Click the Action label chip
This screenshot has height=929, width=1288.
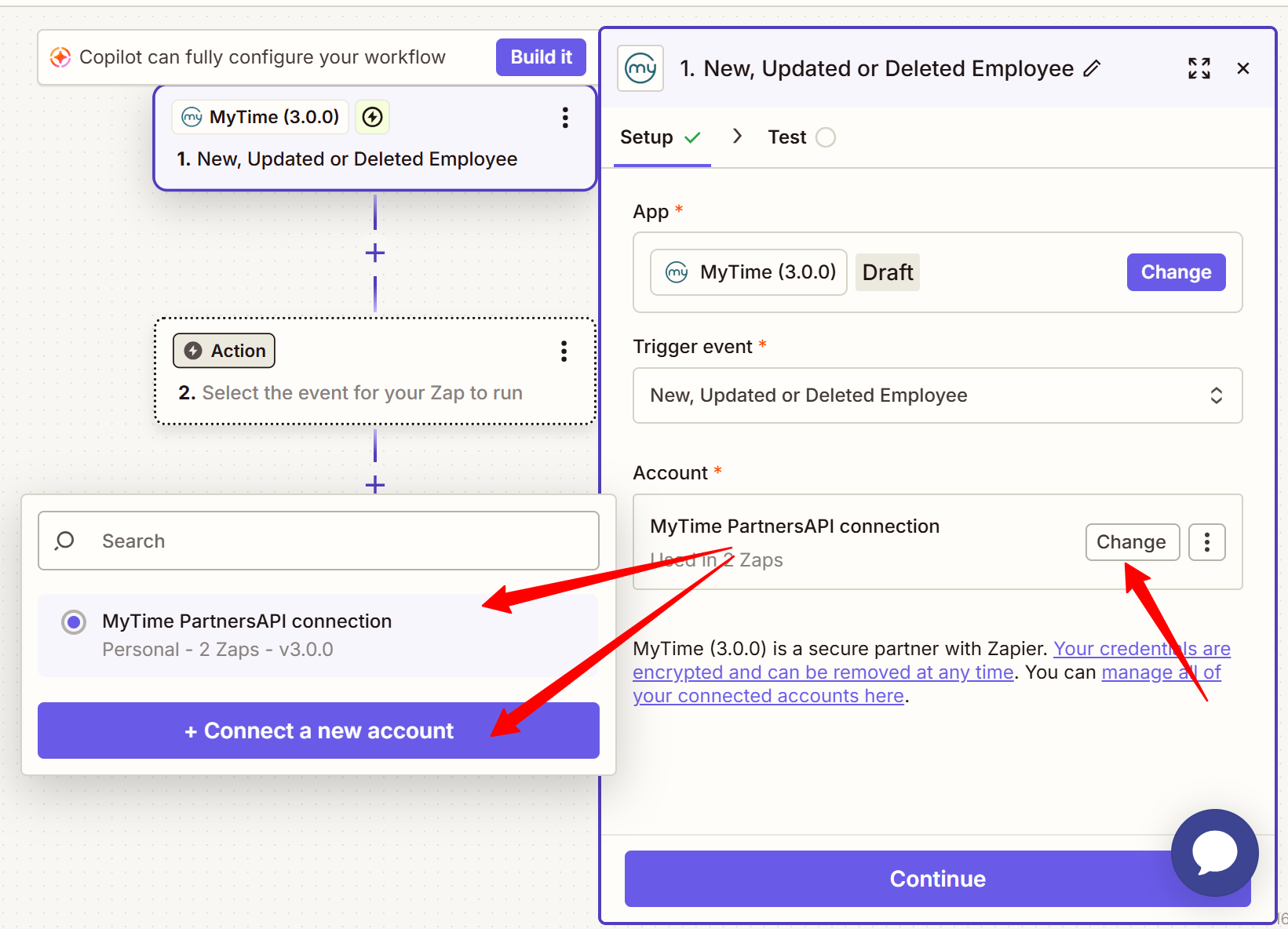pos(224,351)
